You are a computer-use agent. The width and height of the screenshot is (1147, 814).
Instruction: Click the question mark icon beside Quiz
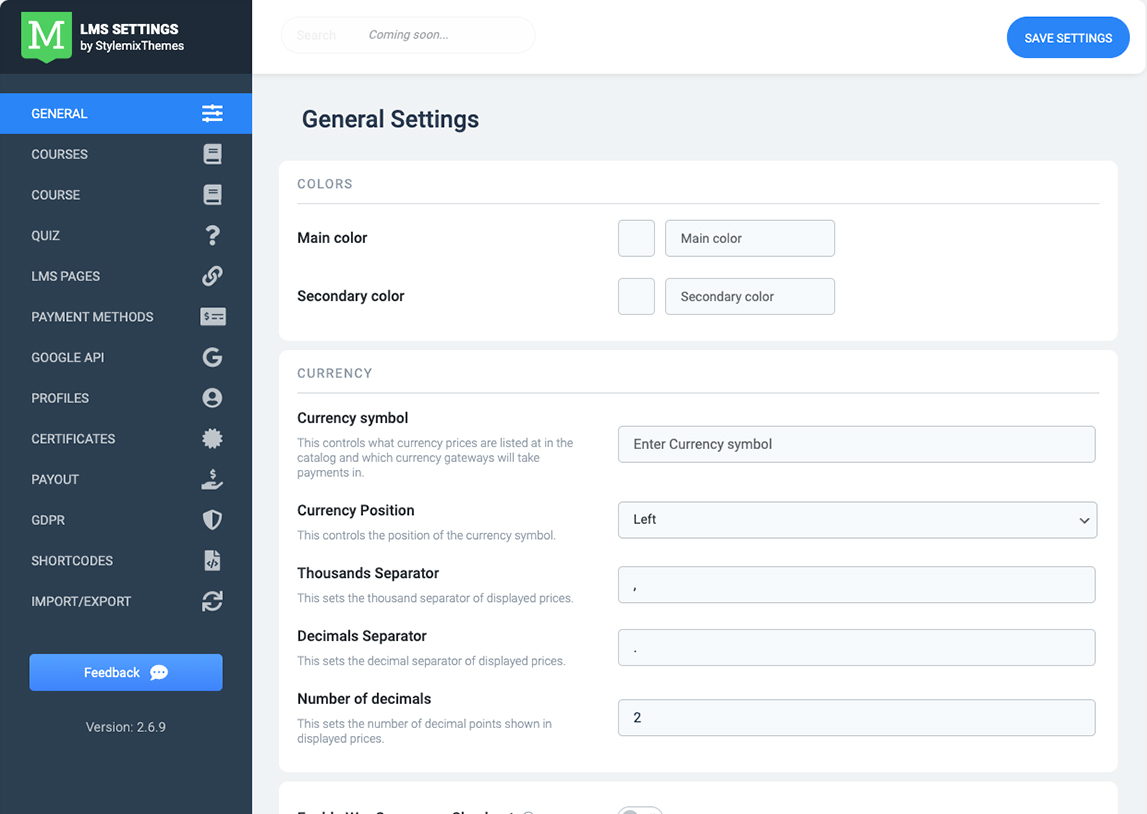pos(212,236)
